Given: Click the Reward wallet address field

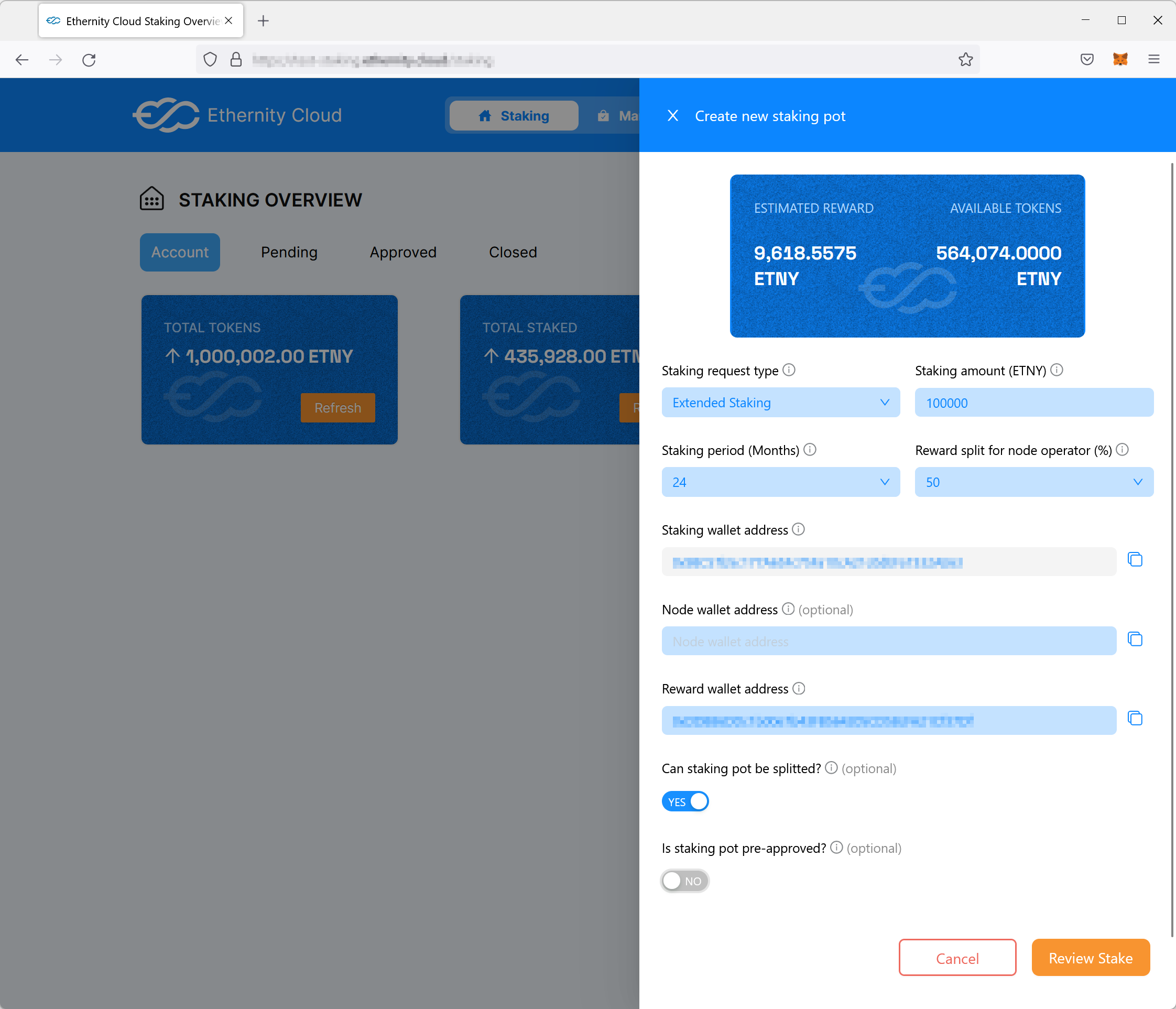Looking at the screenshot, I should [889, 721].
